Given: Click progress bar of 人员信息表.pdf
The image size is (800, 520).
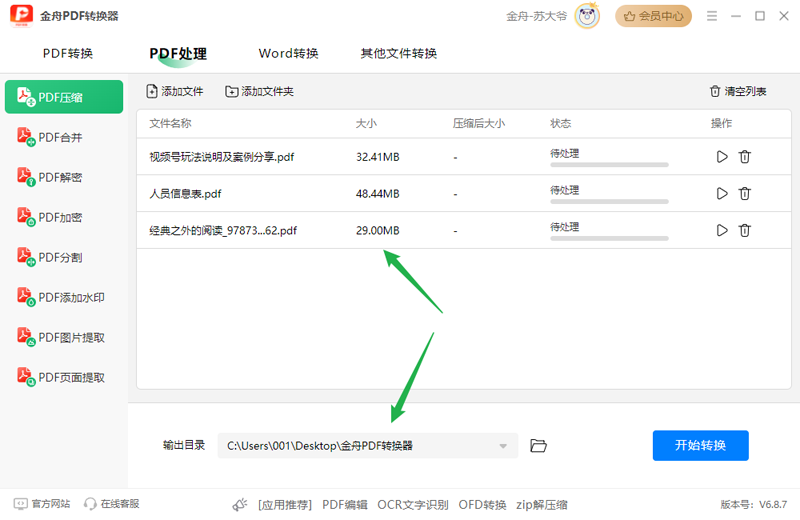Looking at the screenshot, I should pyautogui.click(x=609, y=202).
